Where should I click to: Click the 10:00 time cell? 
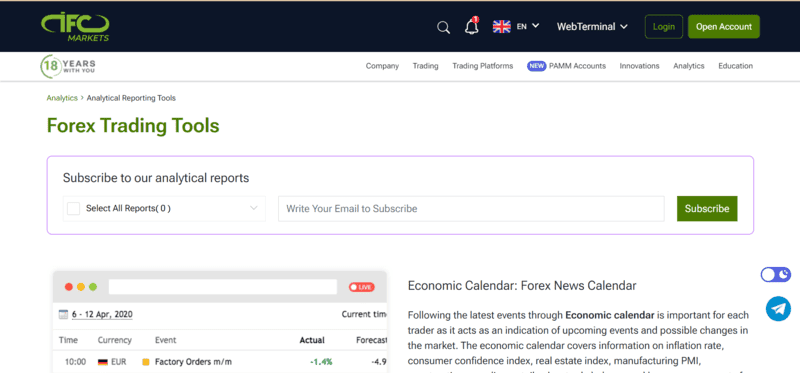point(75,362)
